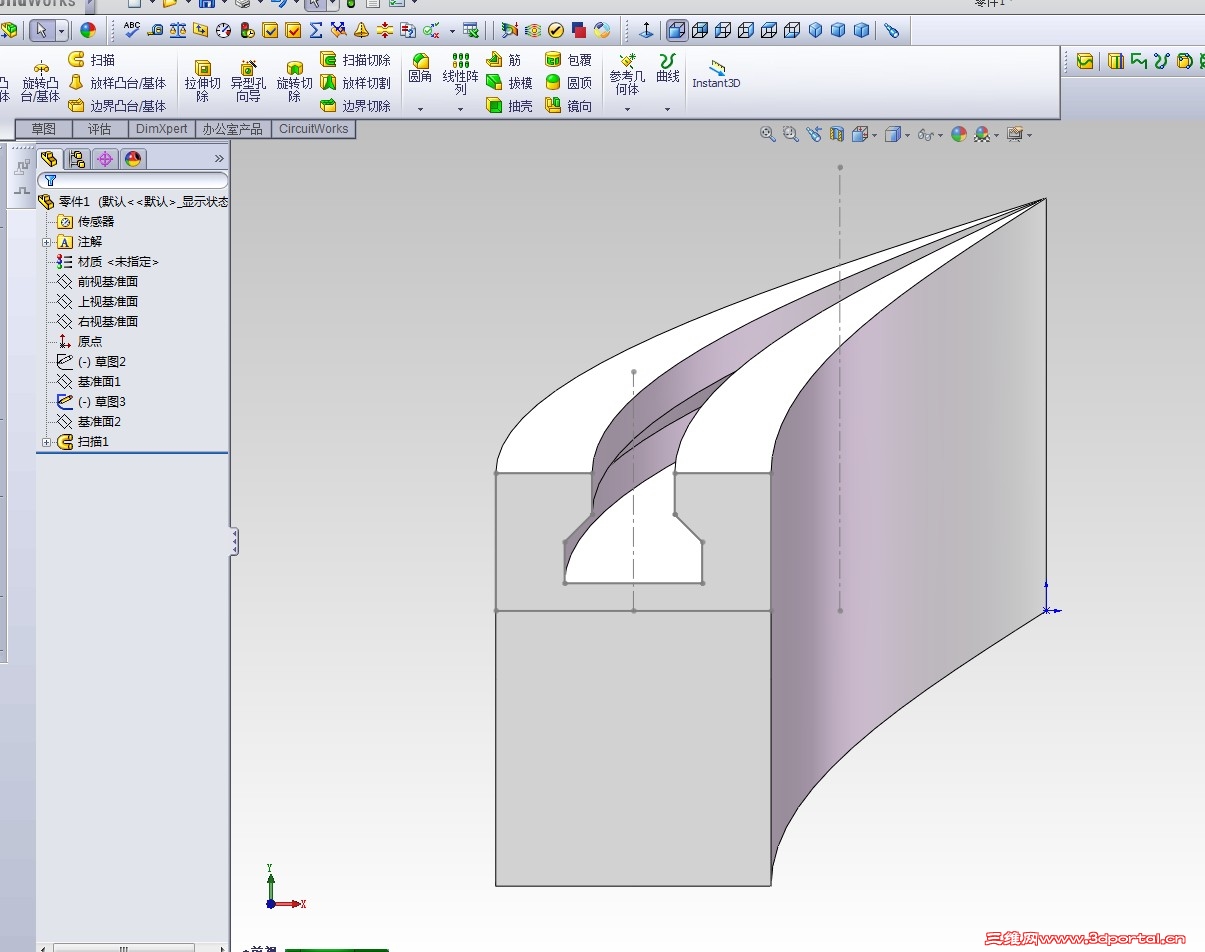The height and width of the screenshot is (952, 1205).
Task: Click the 放样切割 lofted cut tool
Action: point(355,83)
